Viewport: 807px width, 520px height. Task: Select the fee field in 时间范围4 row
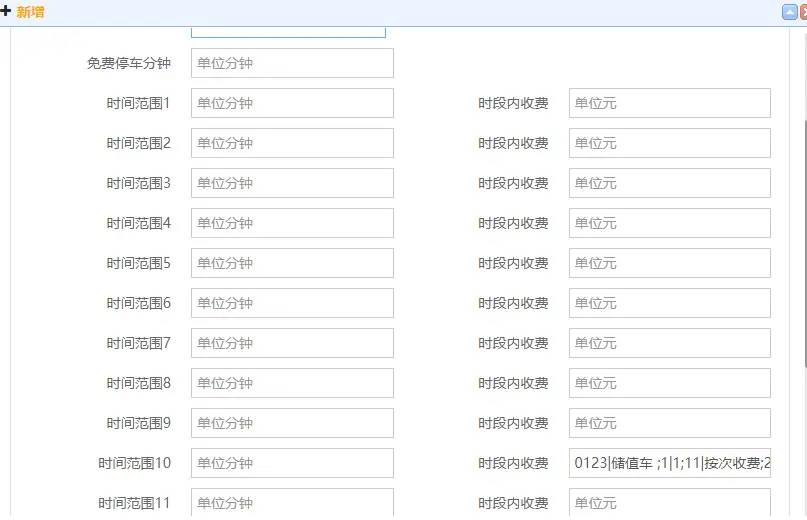[x=669, y=223]
